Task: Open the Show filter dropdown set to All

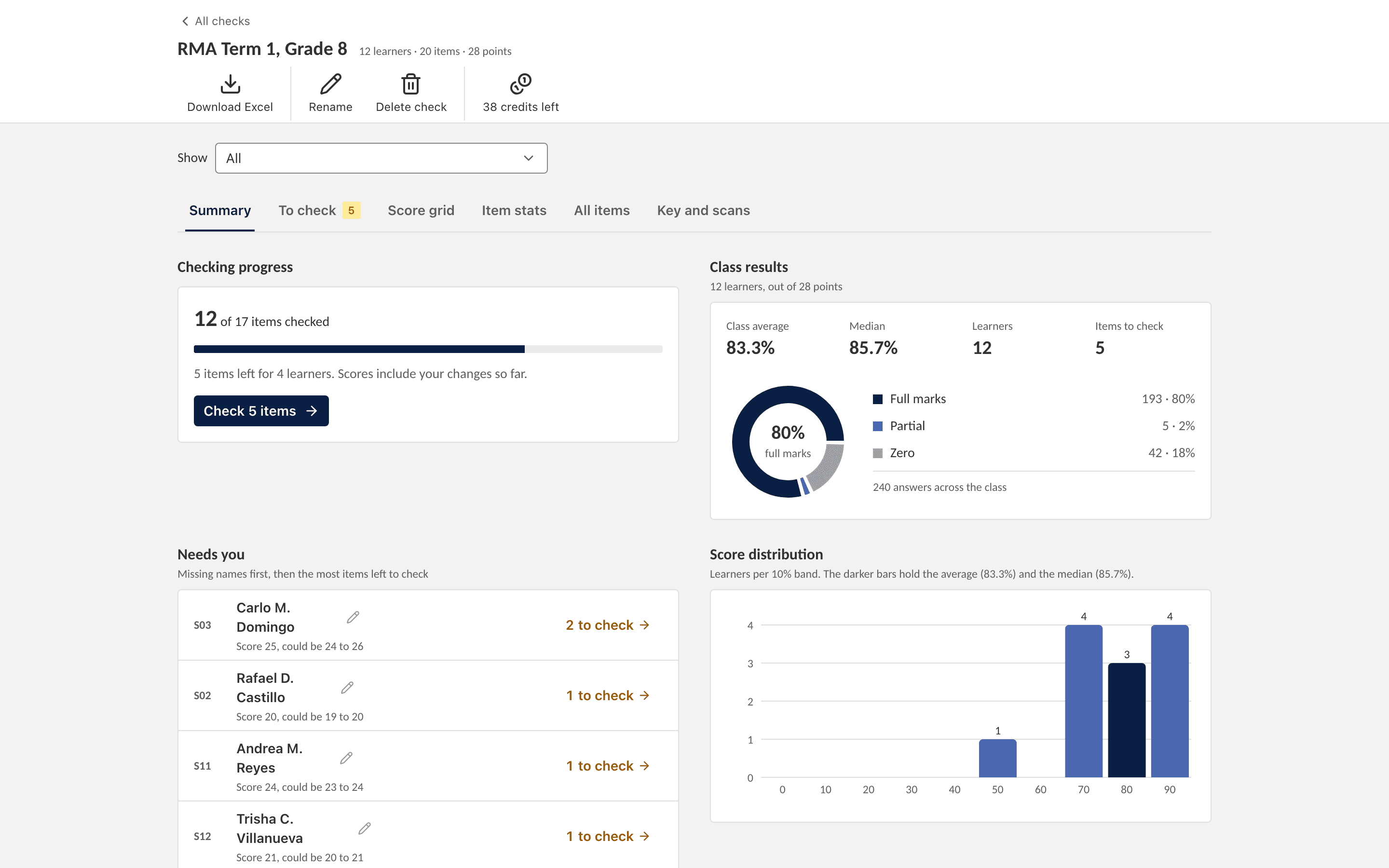Action: coord(381,158)
